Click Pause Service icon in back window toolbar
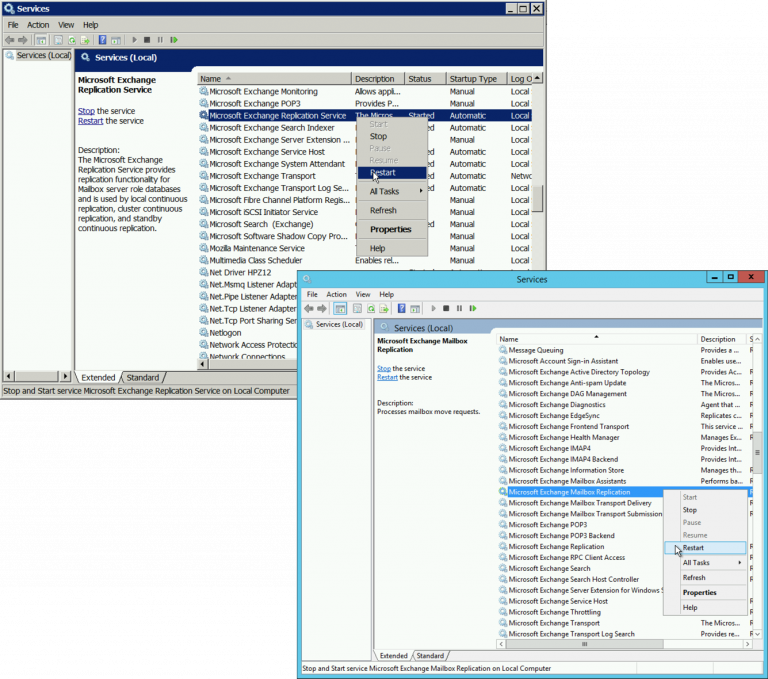The height and width of the screenshot is (679, 768). pyautogui.click(x=160, y=40)
